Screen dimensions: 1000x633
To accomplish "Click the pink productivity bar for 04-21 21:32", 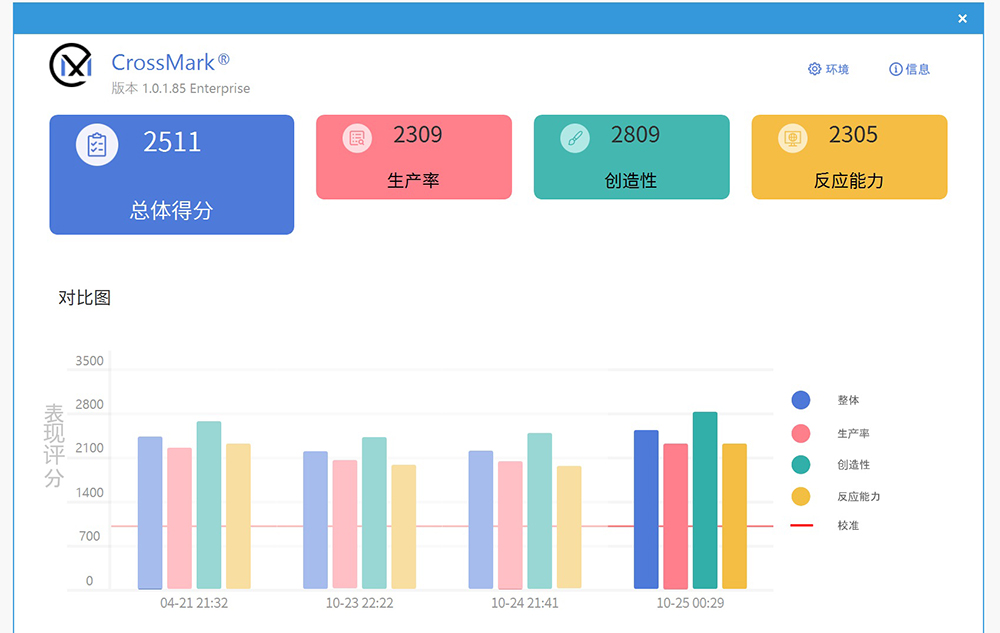I will 180,518.
